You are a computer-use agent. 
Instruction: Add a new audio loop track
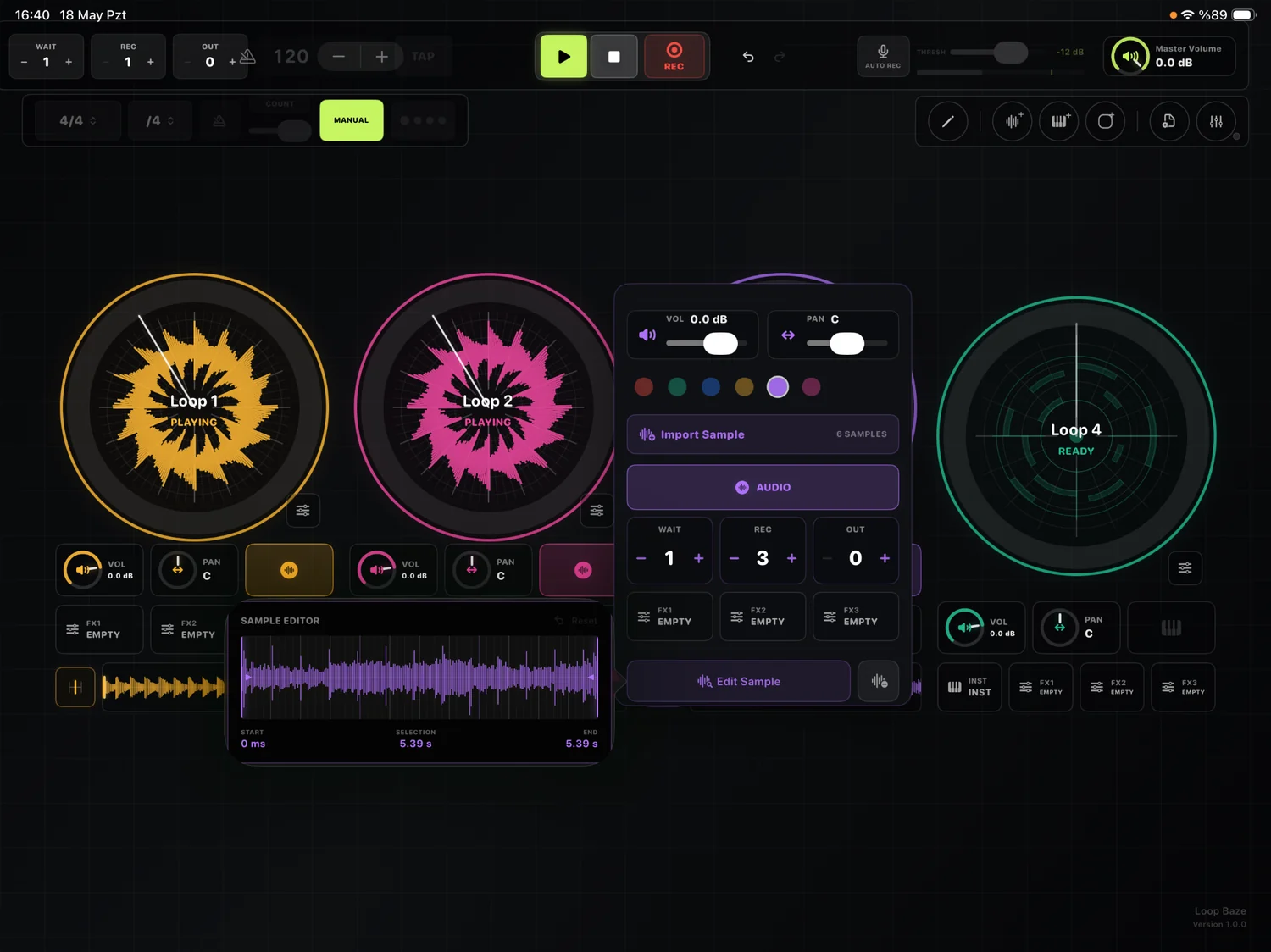[1013, 121]
